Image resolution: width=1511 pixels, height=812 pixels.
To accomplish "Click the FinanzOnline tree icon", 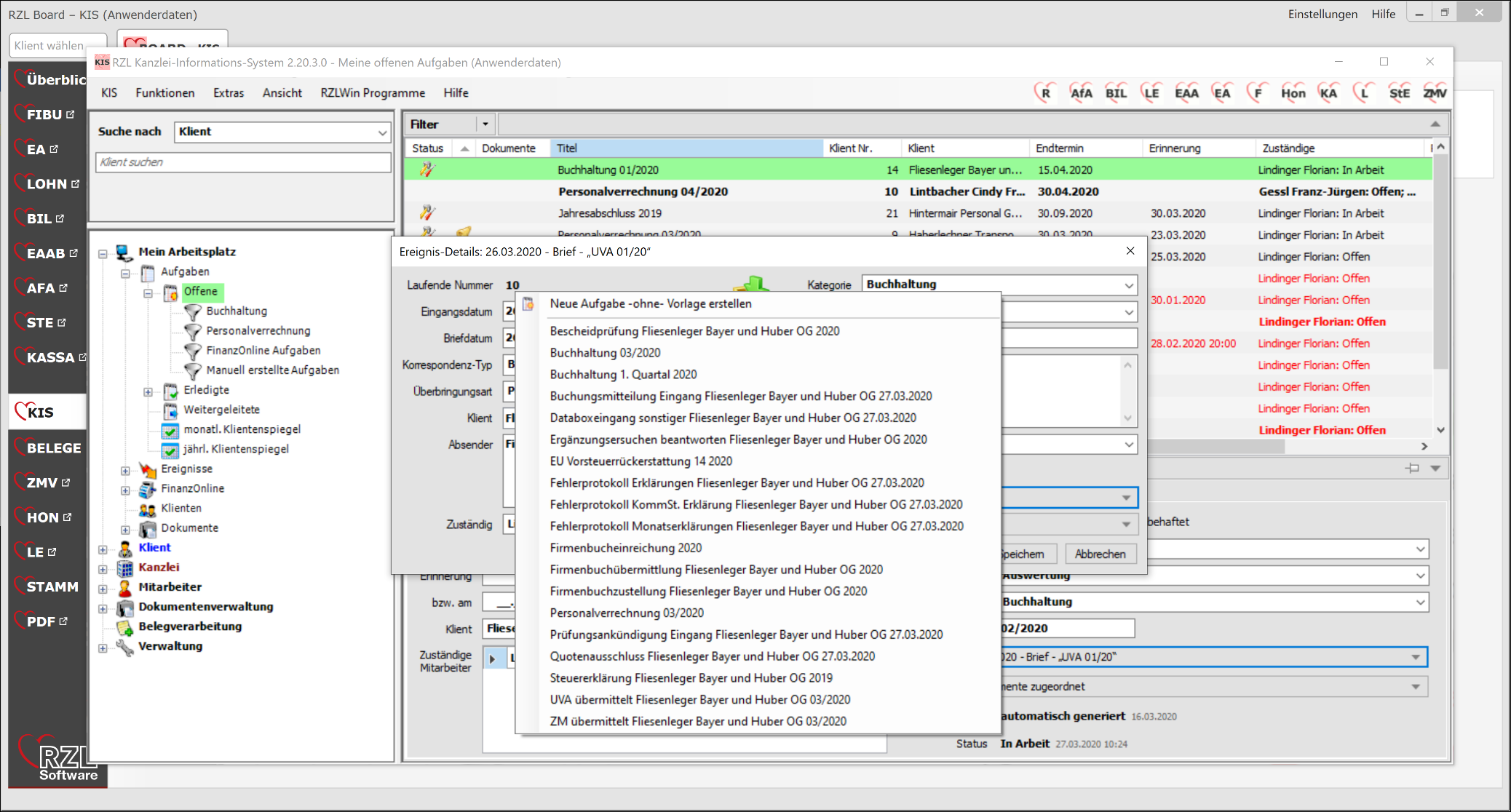I will tap(148, 489).
